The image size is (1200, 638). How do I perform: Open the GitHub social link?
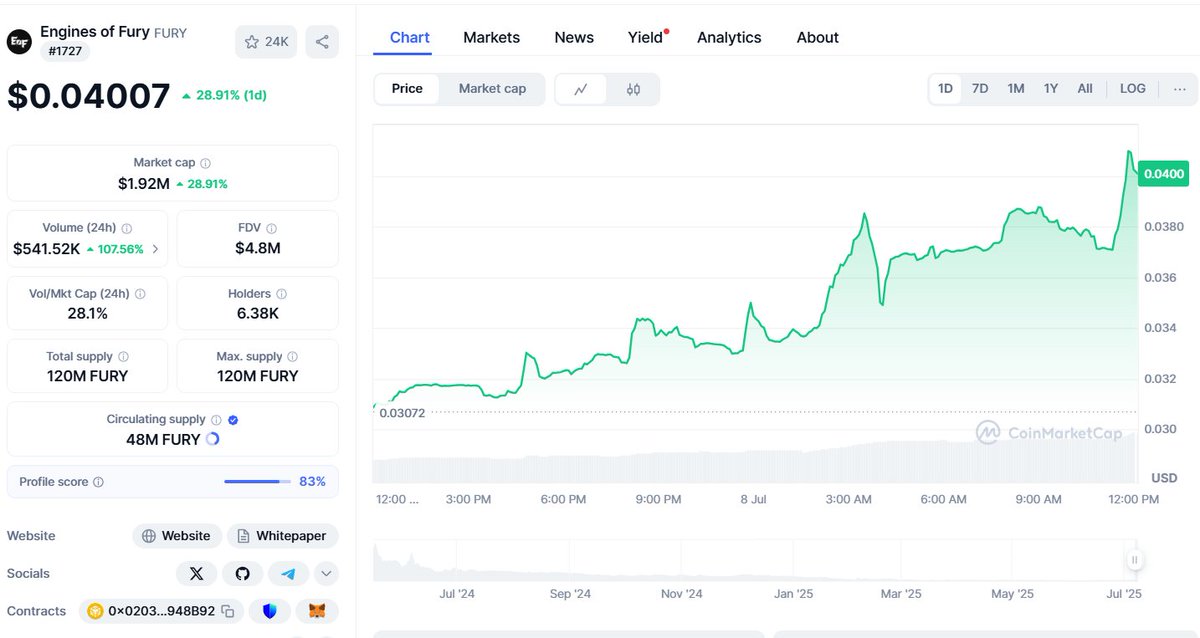pos(242,573)
